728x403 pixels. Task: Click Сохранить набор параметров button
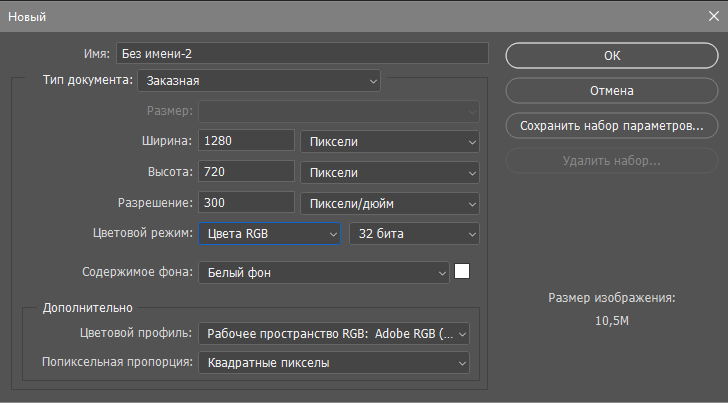[x=611, y=126]
